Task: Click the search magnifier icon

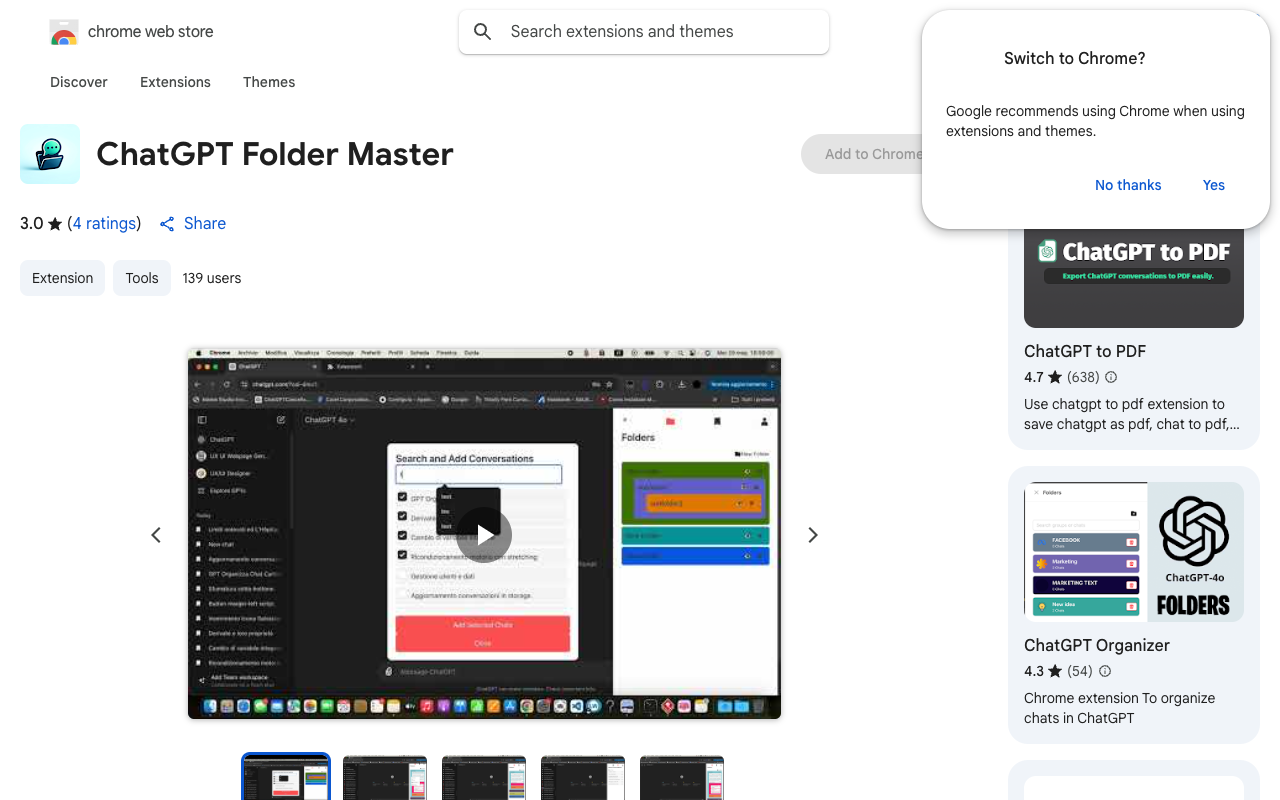Action: point(483,32)
